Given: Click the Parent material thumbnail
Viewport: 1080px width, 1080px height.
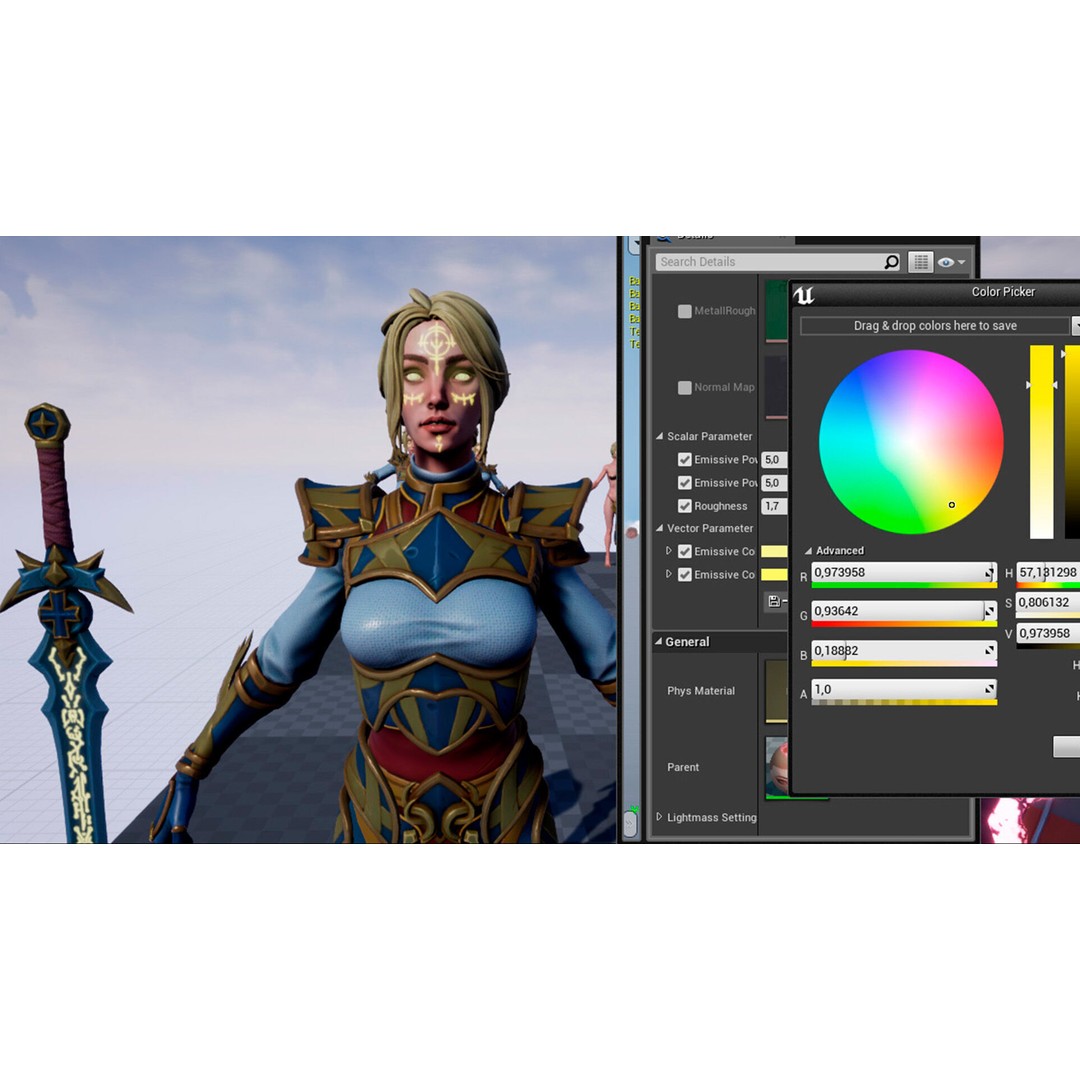Looking at the screenshot, I should (777, 767).
